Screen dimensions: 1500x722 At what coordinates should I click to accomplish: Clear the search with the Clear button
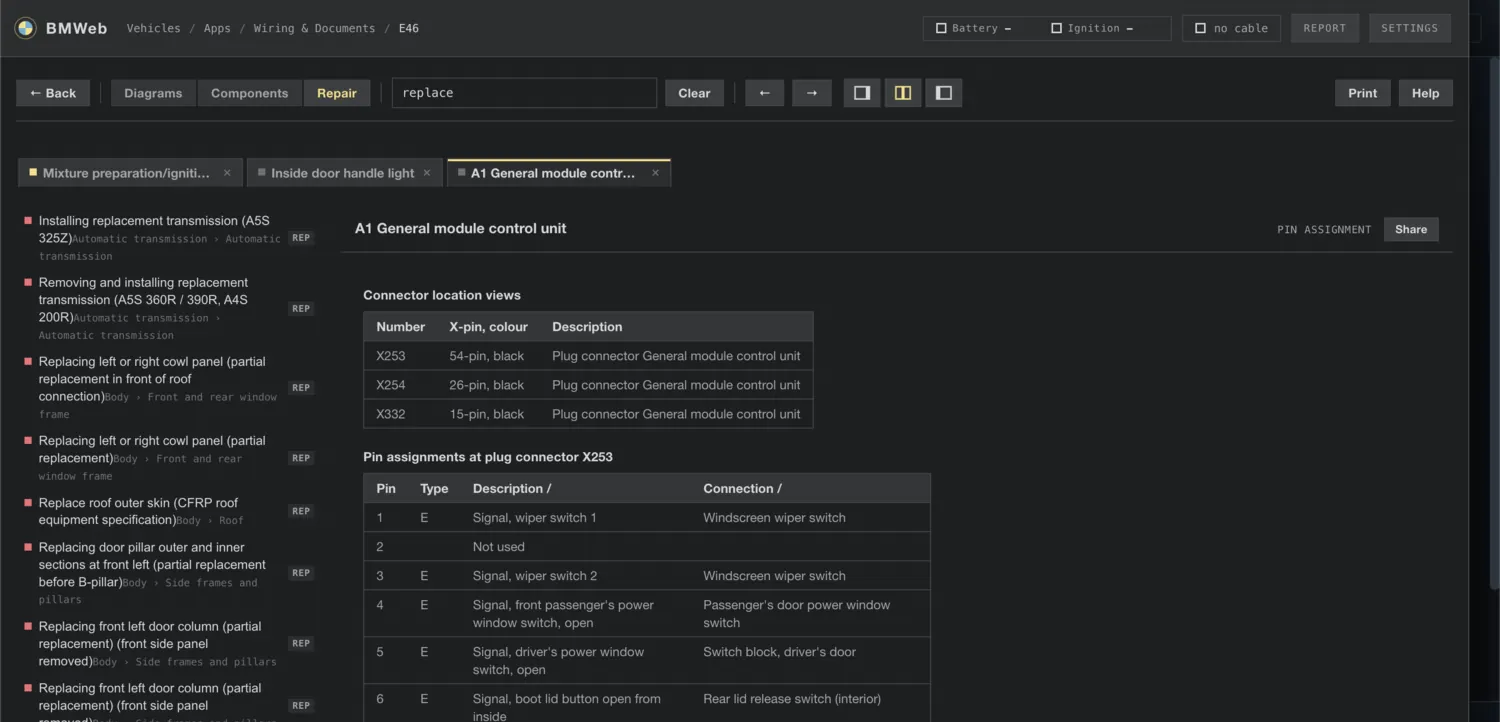694,93
